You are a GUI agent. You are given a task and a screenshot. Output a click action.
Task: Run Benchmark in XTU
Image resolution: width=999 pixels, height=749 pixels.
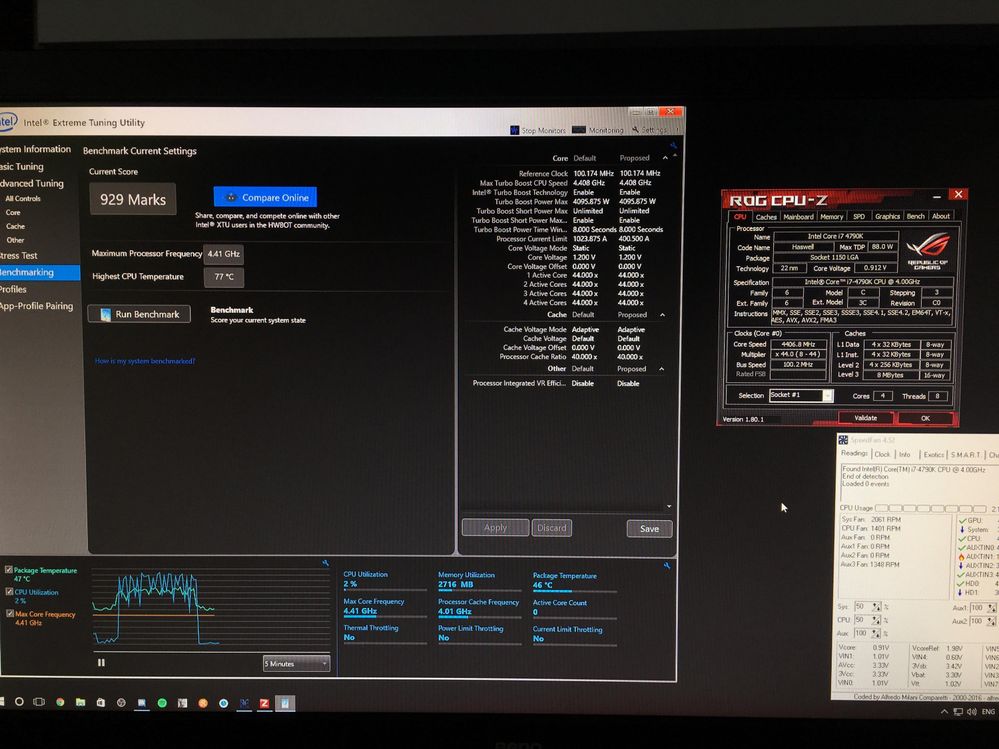[139, 314]
